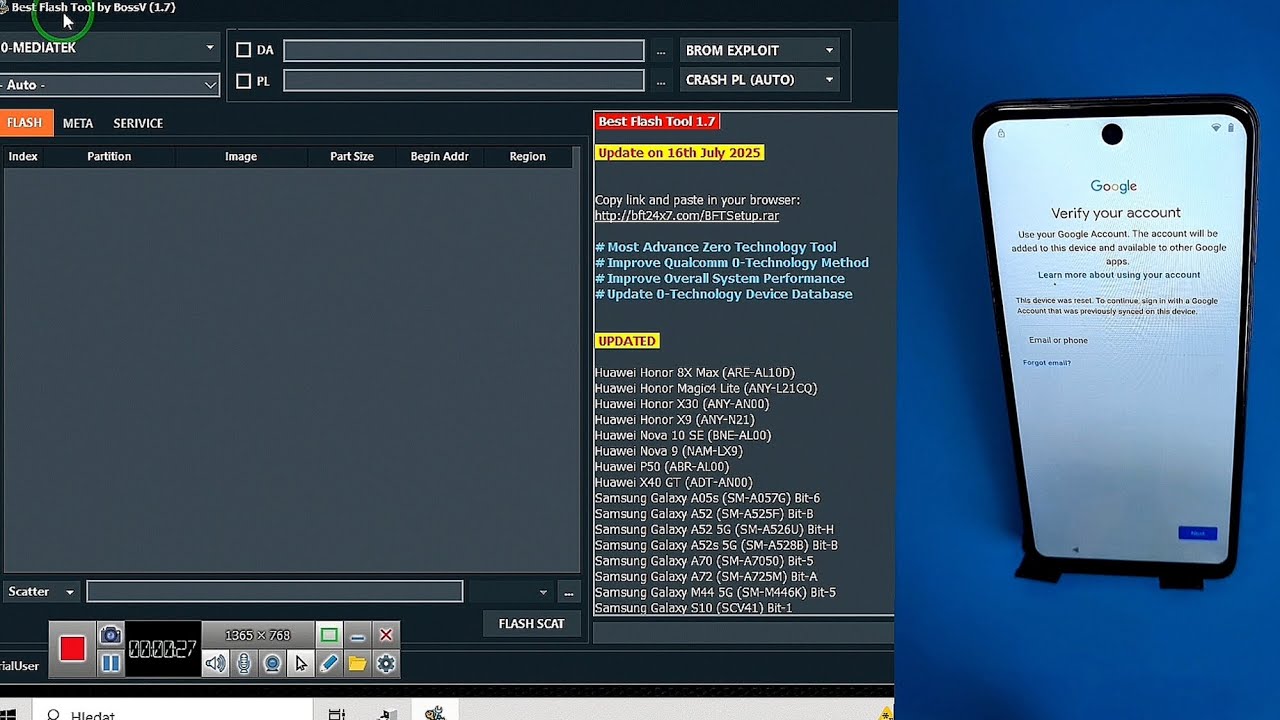The height and width of the screenshot is (720, 1280).
Task: Click 'Huawei Honor 8X Max (ARE-AL10D)' entry
Action: 695,373
